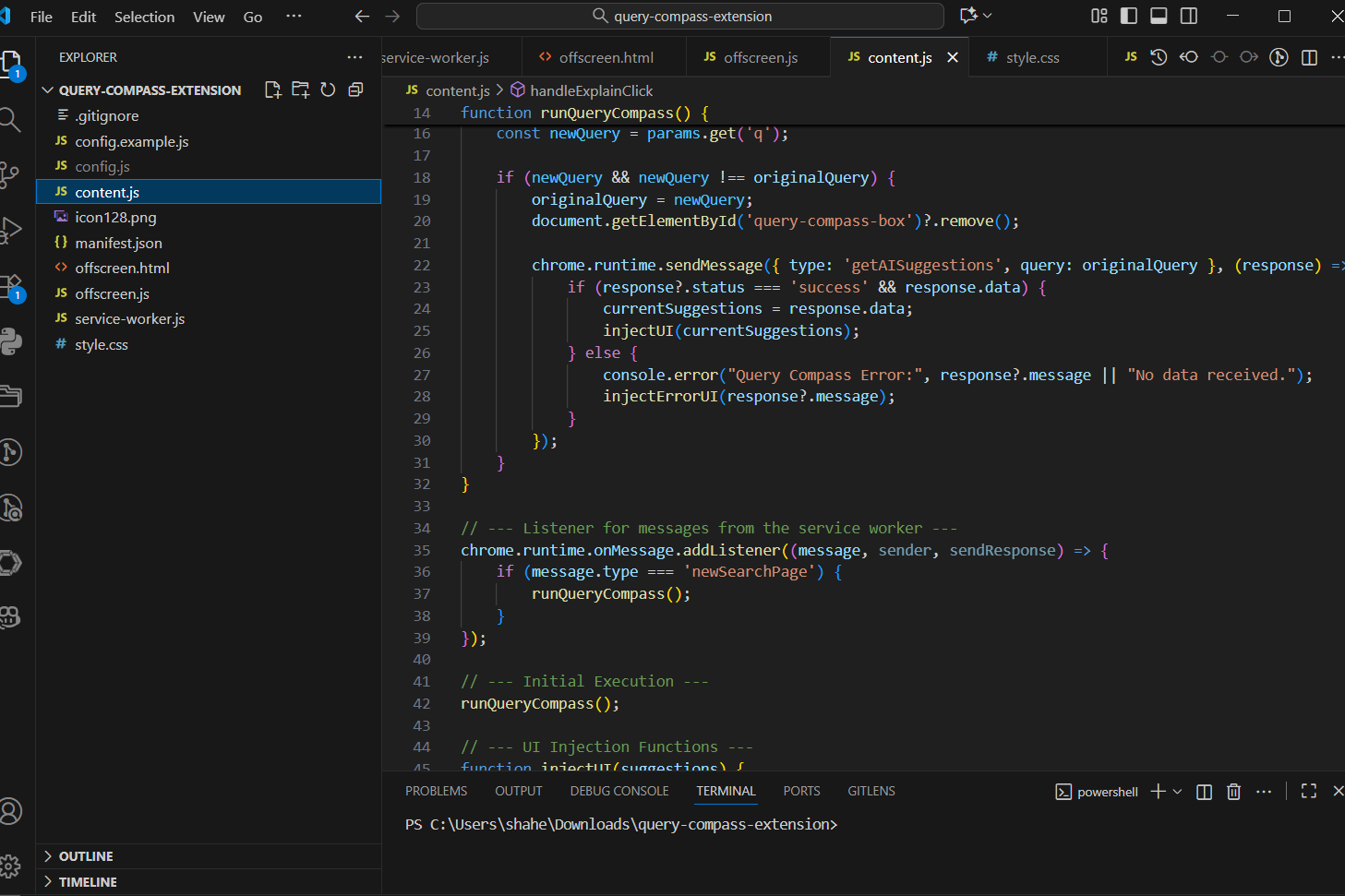
Task: Click the handleExplainClick breadcrumb
Action: [x=591, y=90]
